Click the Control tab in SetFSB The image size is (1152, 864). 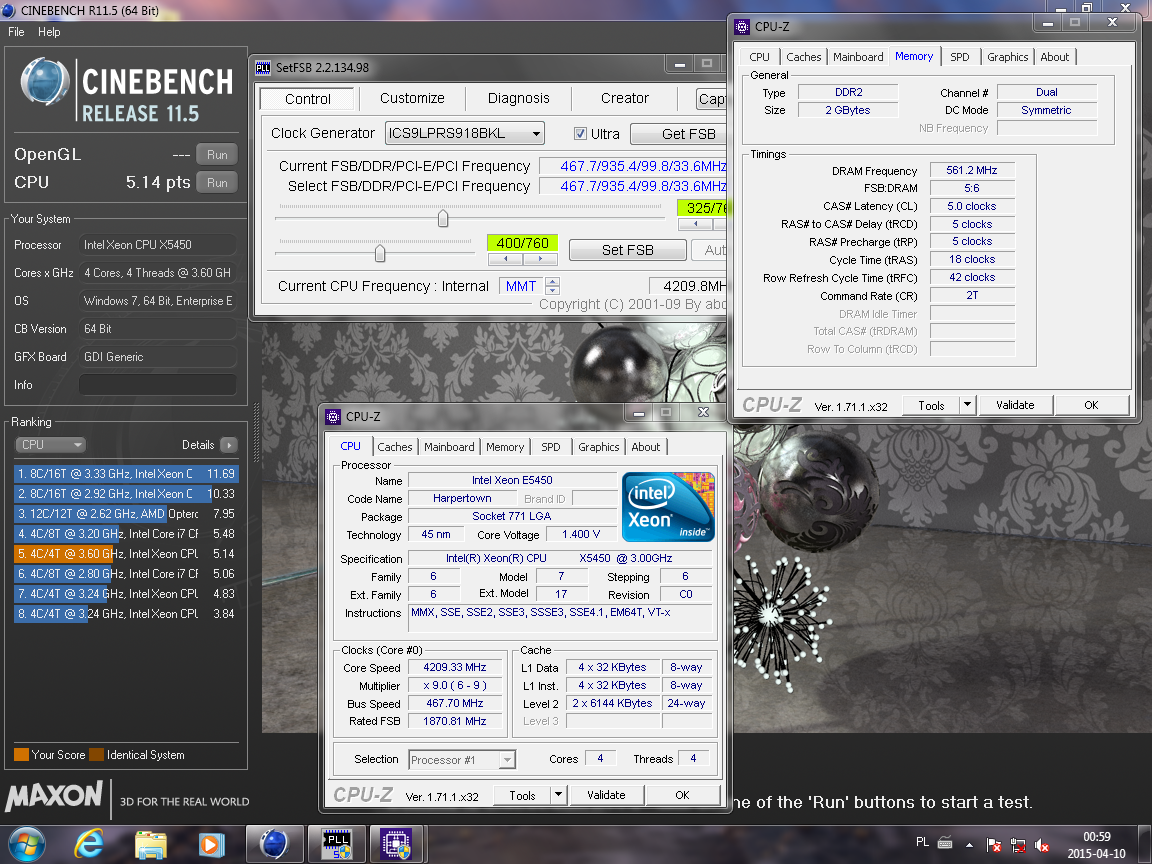pyautogui.click(x=308, y=99)
